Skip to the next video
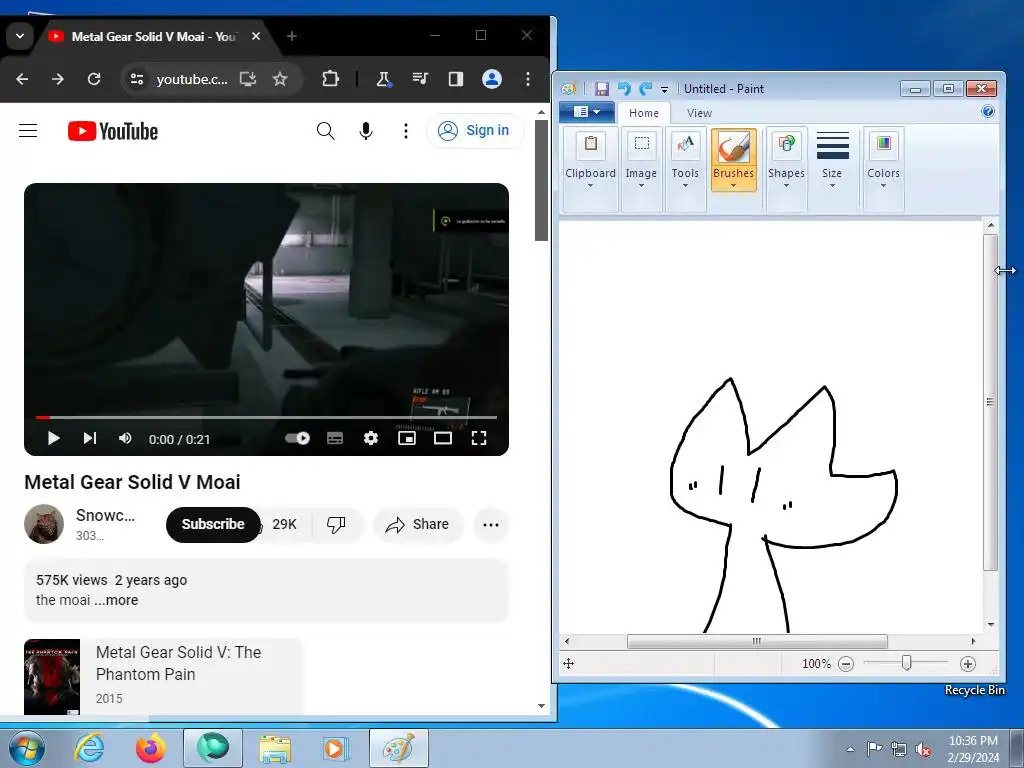The width and height of the screenshot is (1024, 768). [90, 438]
